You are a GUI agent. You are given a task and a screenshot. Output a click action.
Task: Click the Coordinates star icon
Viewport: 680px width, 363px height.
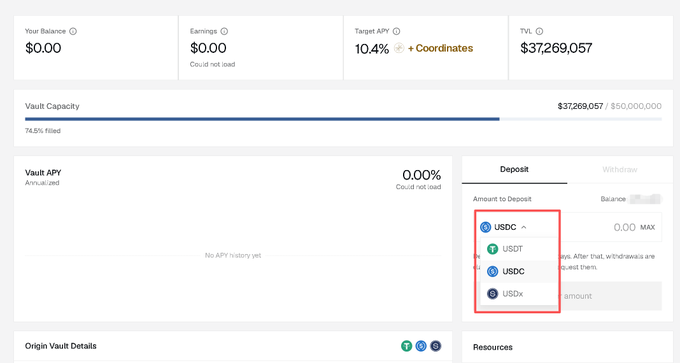pyautogui.click(x=399, y=48)
